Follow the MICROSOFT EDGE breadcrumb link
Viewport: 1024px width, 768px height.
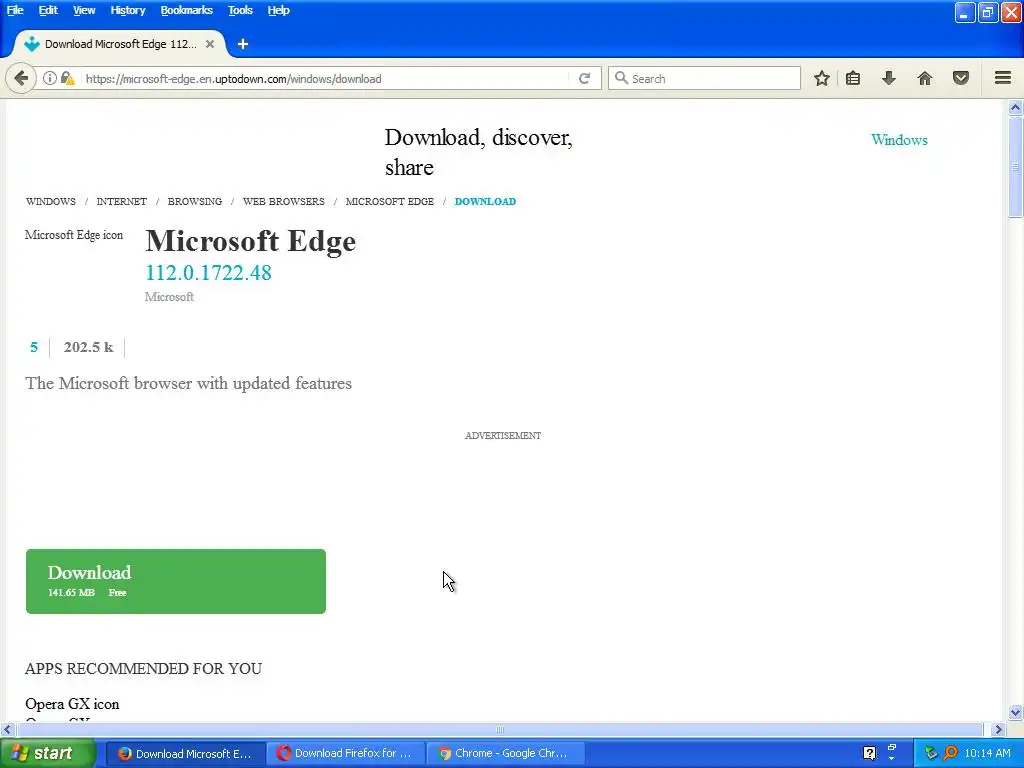coord(389,201)
